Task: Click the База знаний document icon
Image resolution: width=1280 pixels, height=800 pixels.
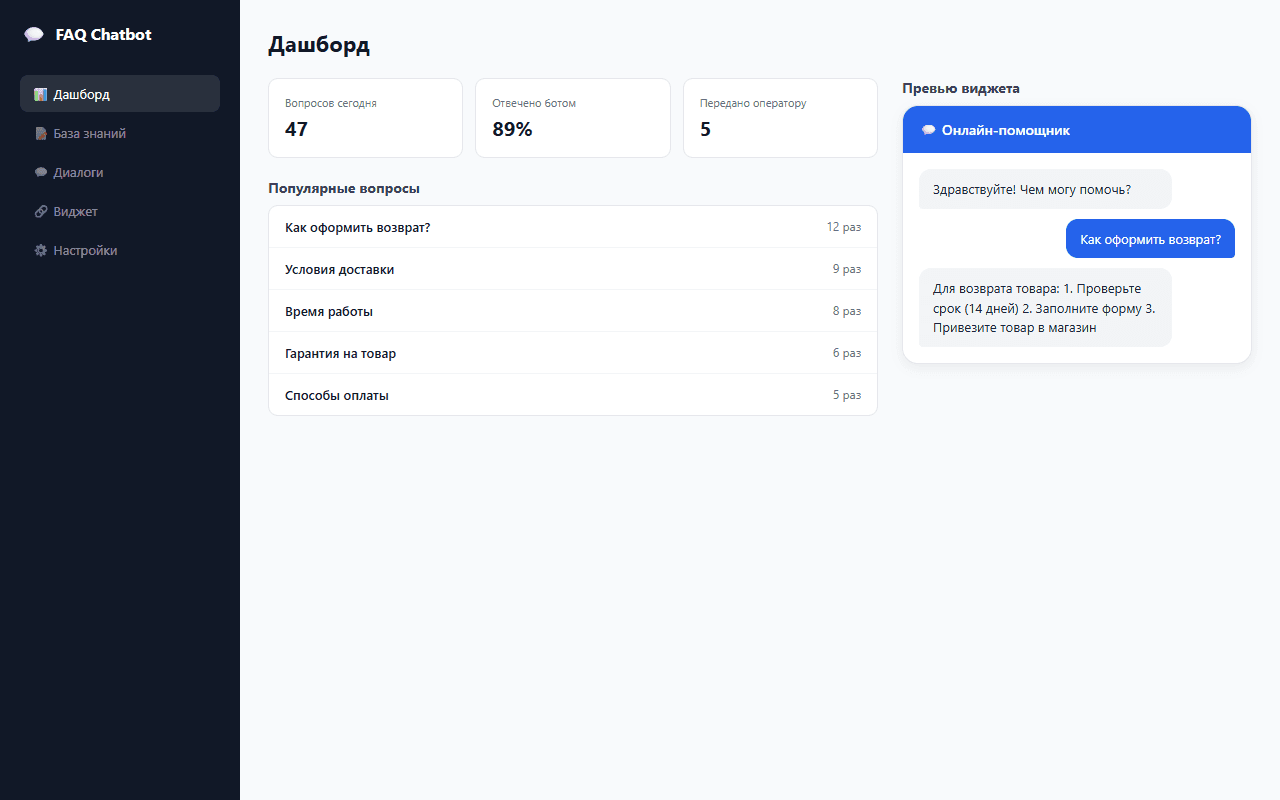Action: [x=41, y=133]
